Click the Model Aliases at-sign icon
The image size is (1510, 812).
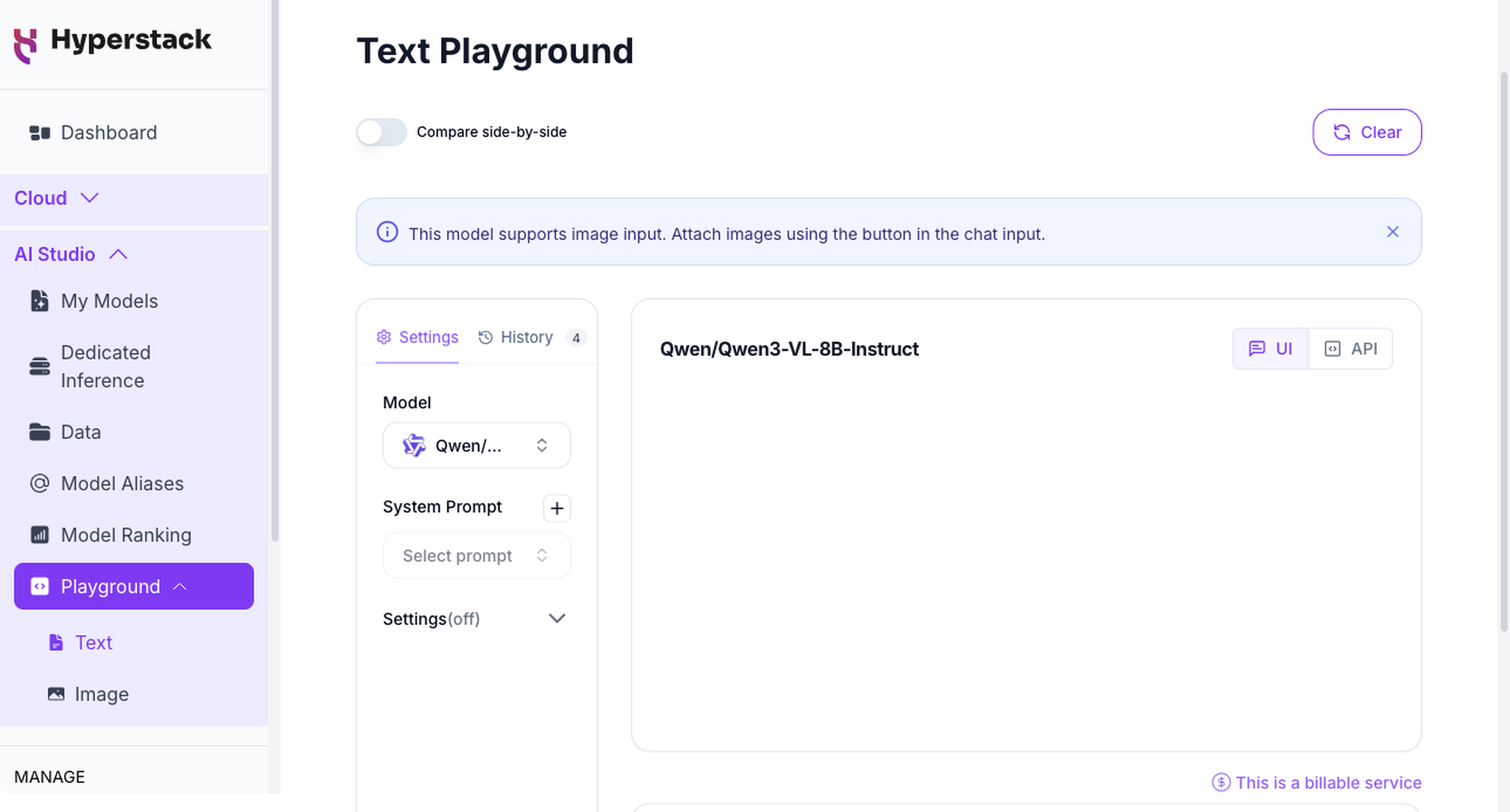pyautogui.click(x=39, y=484)
